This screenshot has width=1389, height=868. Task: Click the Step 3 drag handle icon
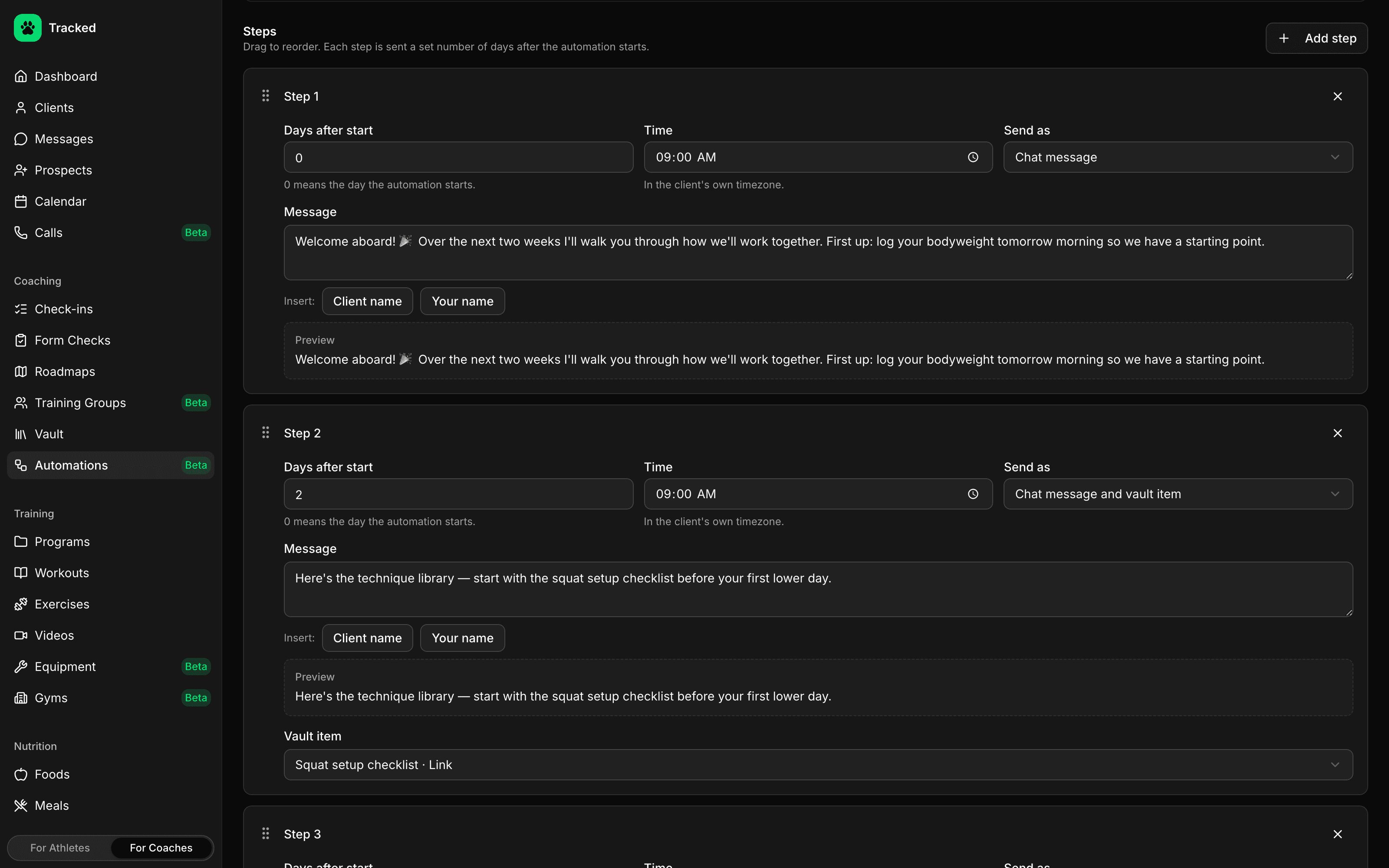[265, 834]
